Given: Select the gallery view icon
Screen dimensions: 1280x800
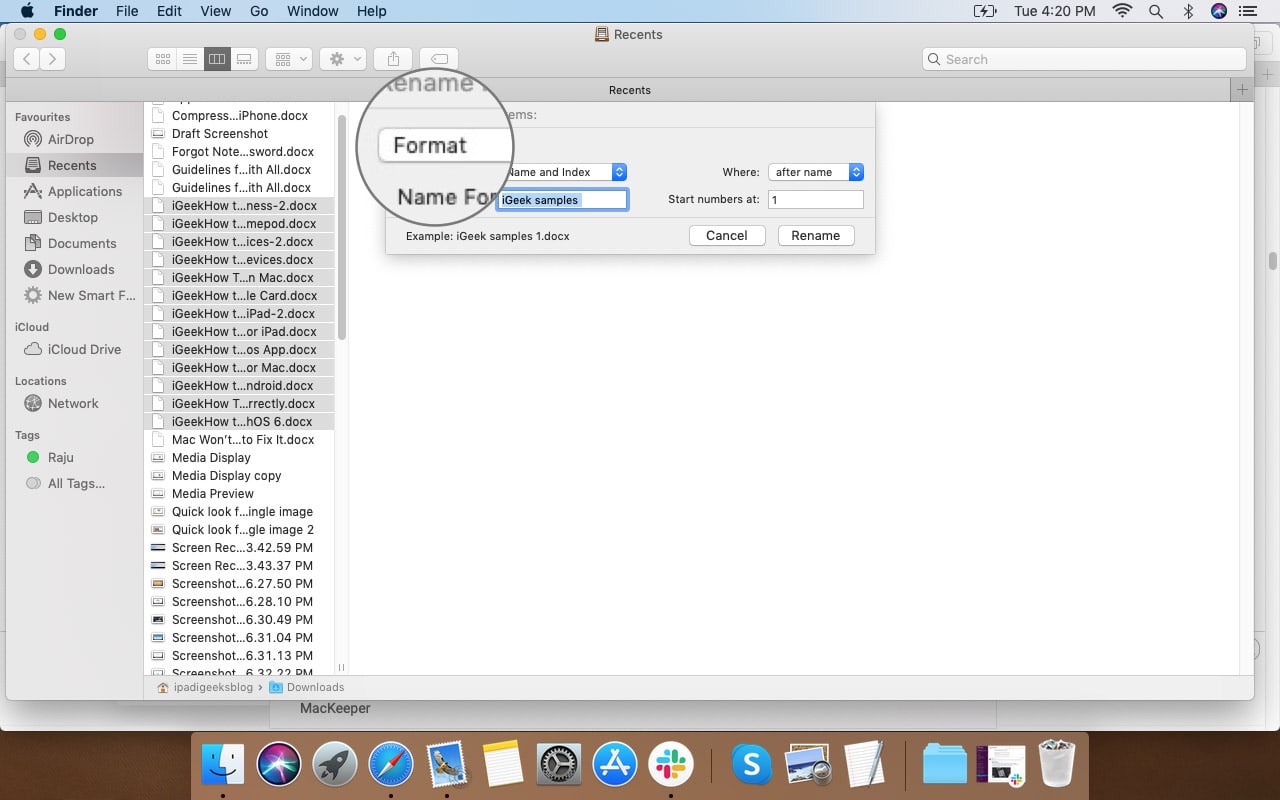Looking at the screenshot, I should click(x=244, y=59).
